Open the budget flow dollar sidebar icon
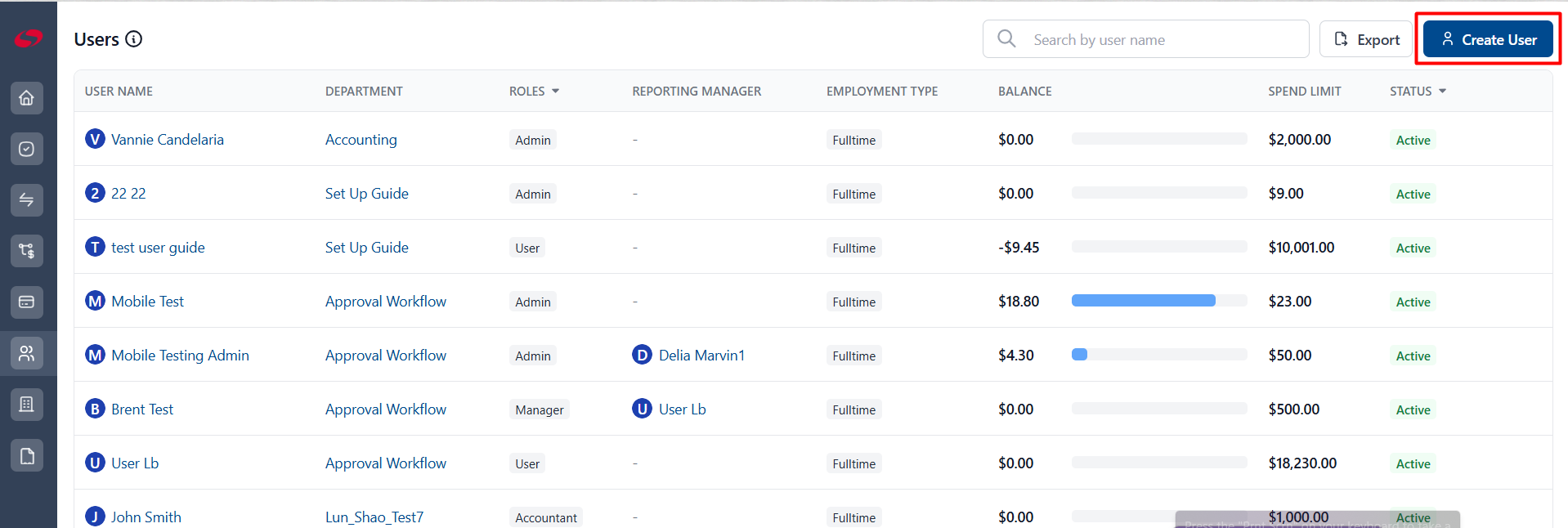The image size is (1568, 528). [x=27, y=251]
